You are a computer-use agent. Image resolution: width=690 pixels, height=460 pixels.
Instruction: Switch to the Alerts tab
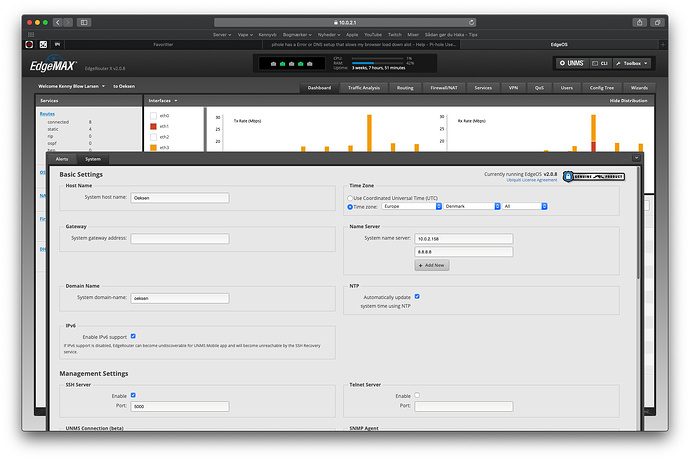click(62, 158)
